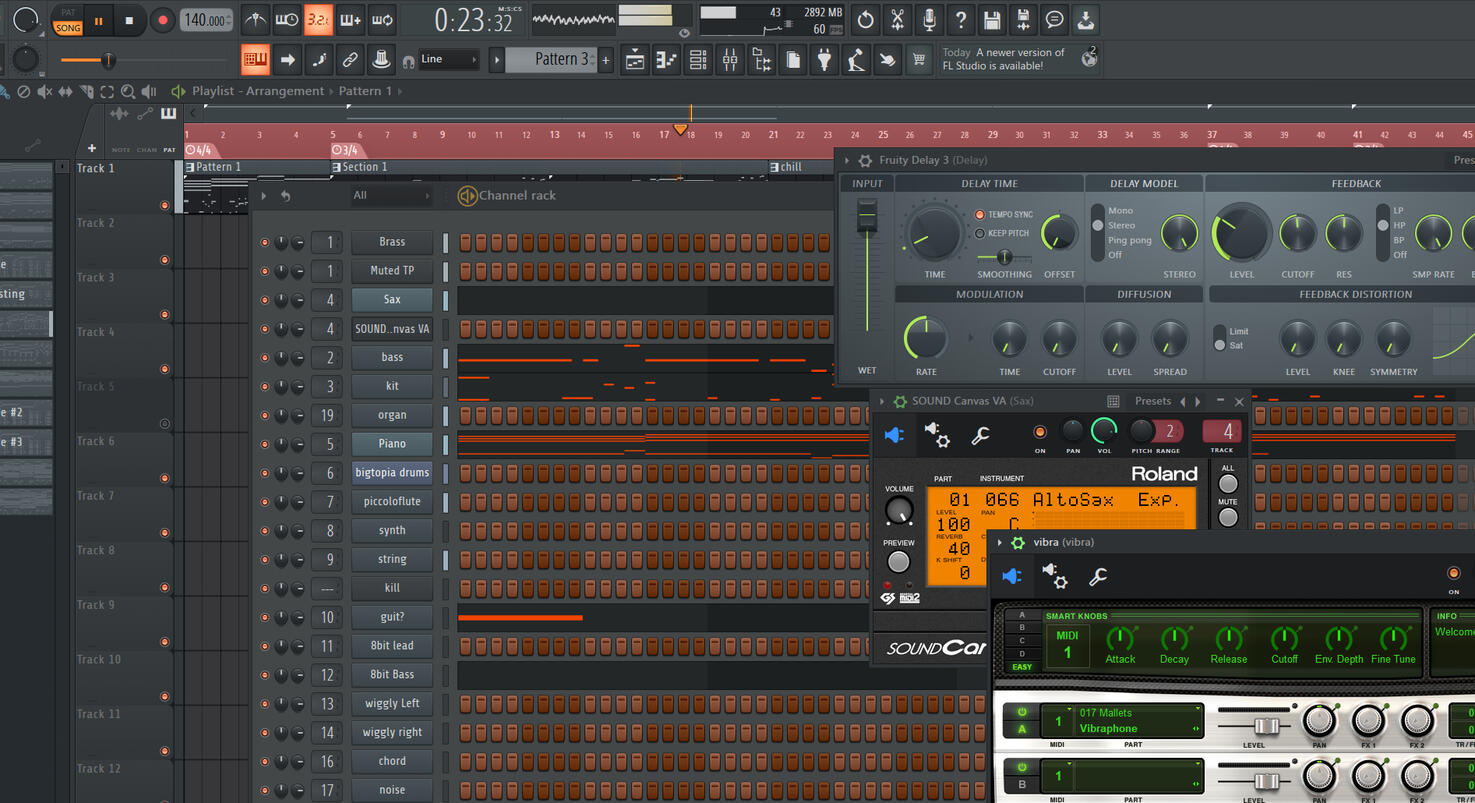Enable Keep Pitch in Fruity Delay 3
This screenshot has width=1475, height=803.
coord(980,233)
